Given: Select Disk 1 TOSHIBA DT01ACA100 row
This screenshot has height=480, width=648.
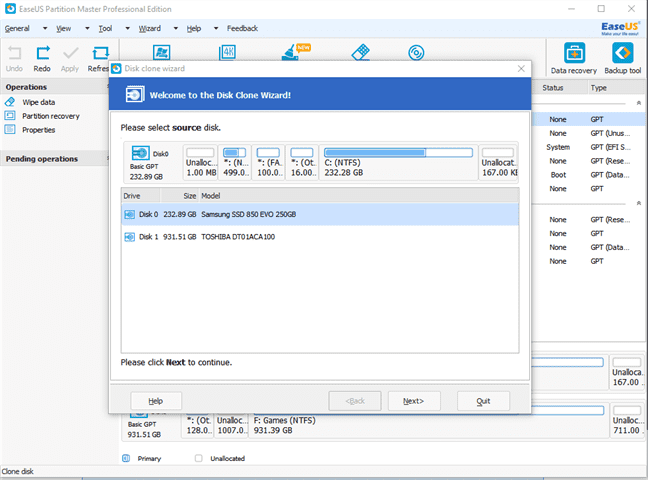Looking at the screenshot, I should (320, 237).
